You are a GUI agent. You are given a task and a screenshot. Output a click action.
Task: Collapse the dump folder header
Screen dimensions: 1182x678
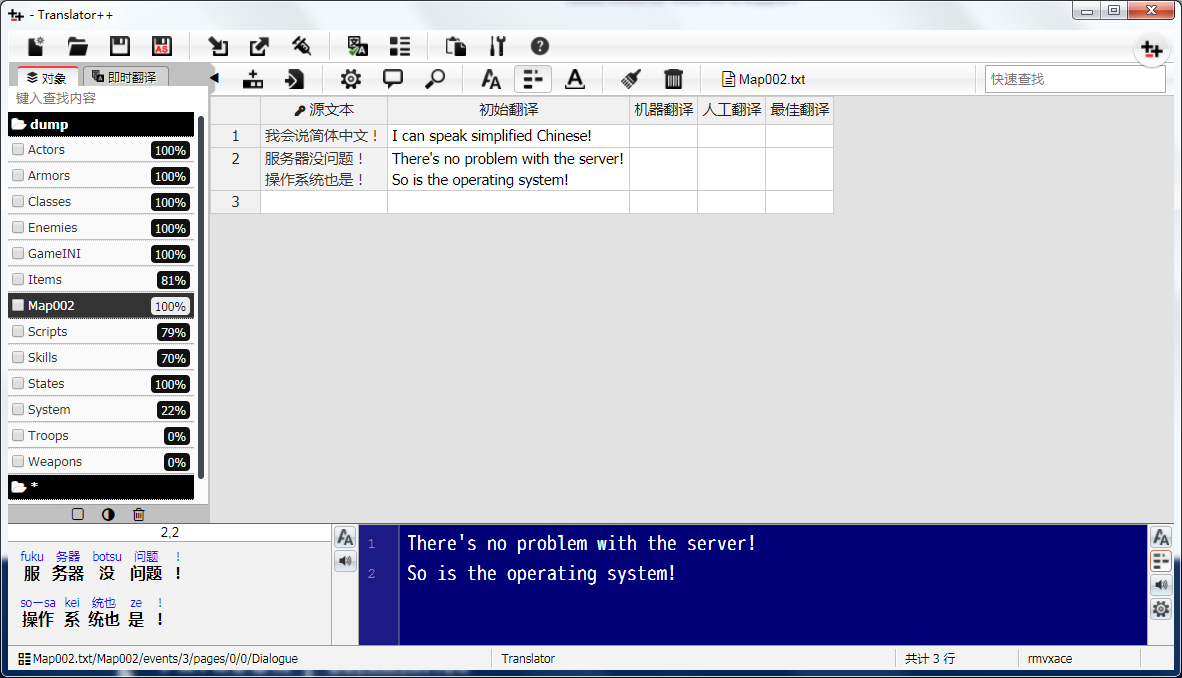tap(100, 124)
